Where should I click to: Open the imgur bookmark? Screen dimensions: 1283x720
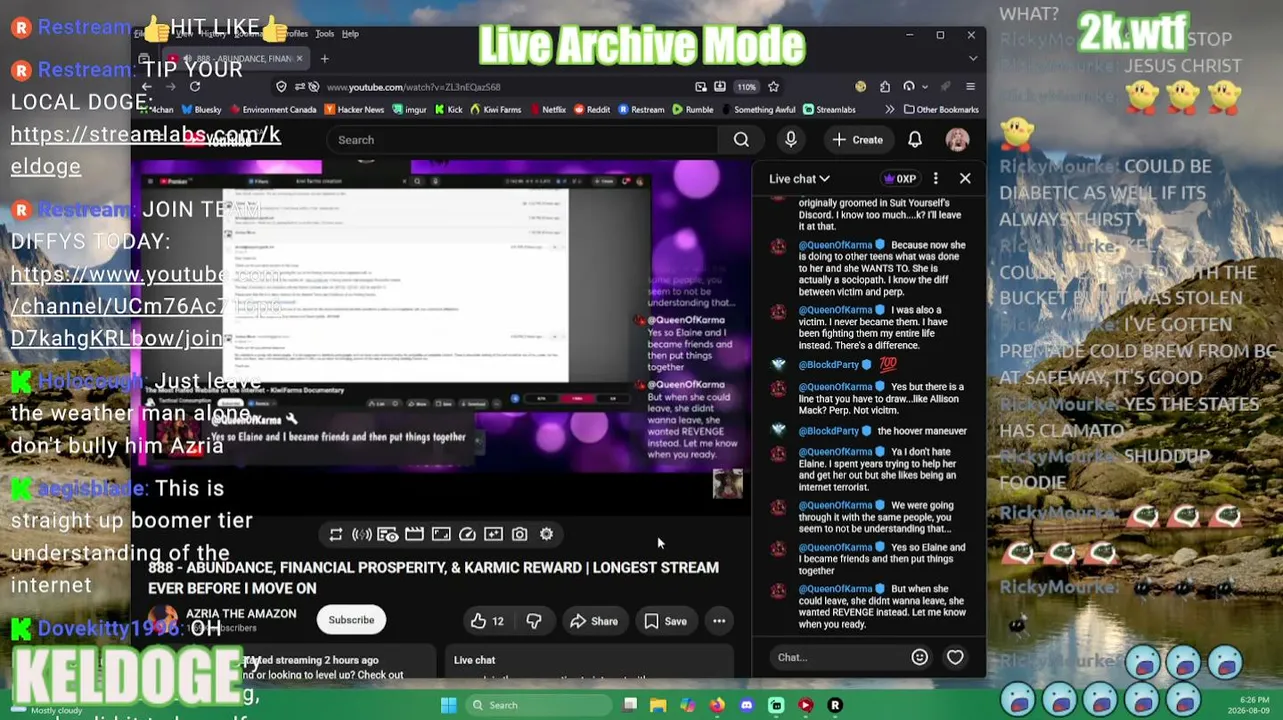411,110
